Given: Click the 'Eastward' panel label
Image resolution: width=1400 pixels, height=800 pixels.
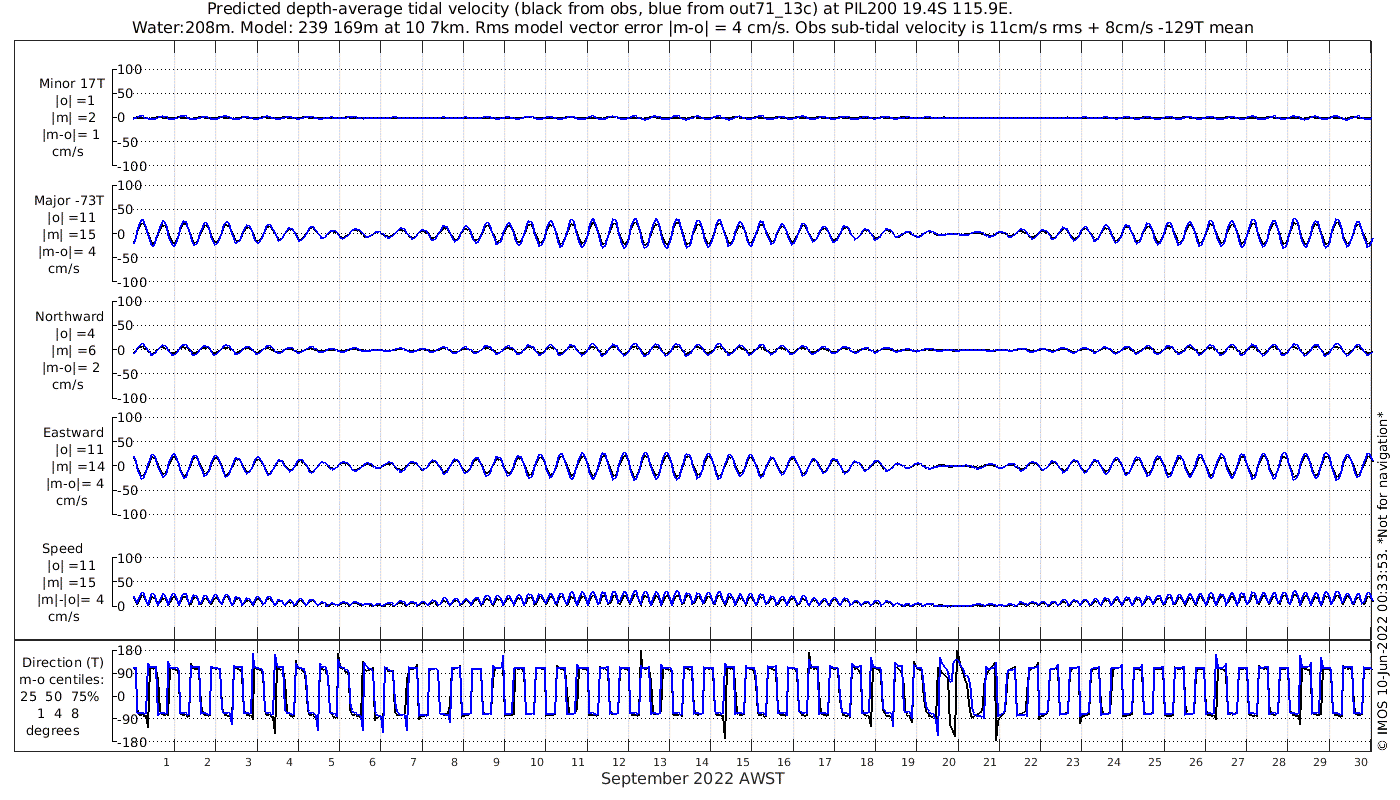Looking at the screenshot, I should (x=73, y=432).
